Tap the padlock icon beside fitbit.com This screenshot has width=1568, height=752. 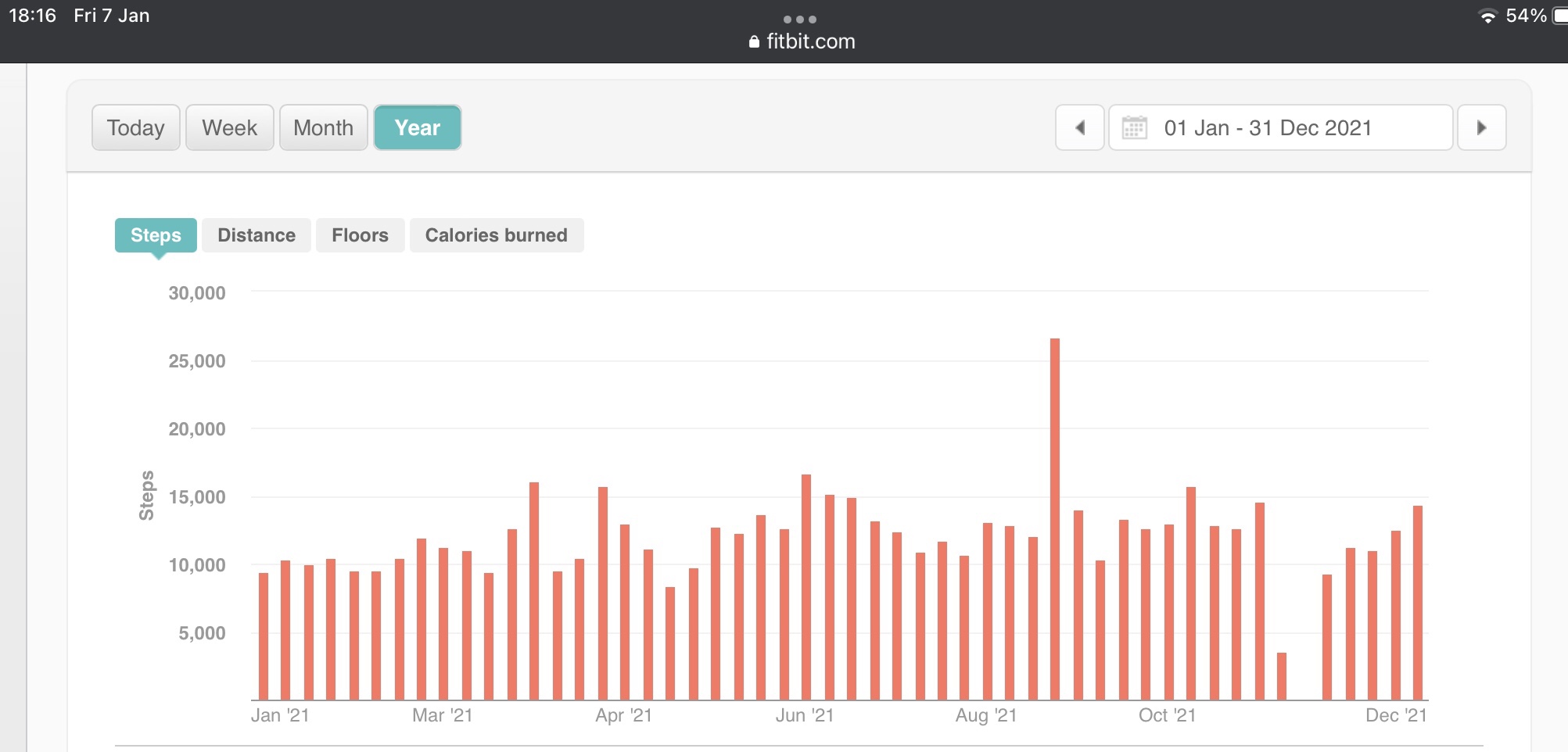(x=754, y=42)
